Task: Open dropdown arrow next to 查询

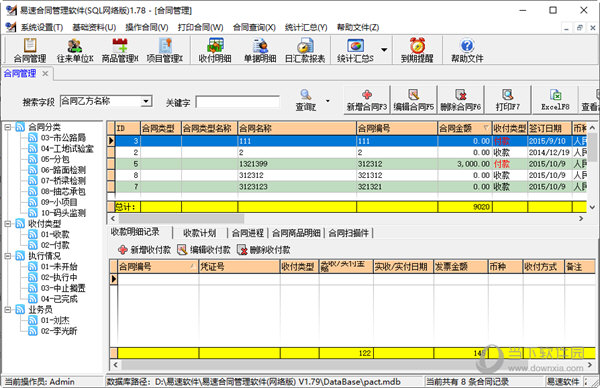Action: pyautogui.click(x=328, y=101)
